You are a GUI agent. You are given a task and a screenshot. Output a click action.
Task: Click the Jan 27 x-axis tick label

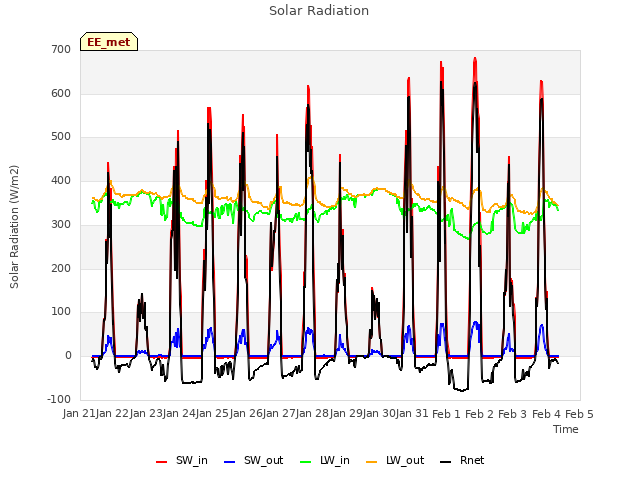[x=279, y=413]
